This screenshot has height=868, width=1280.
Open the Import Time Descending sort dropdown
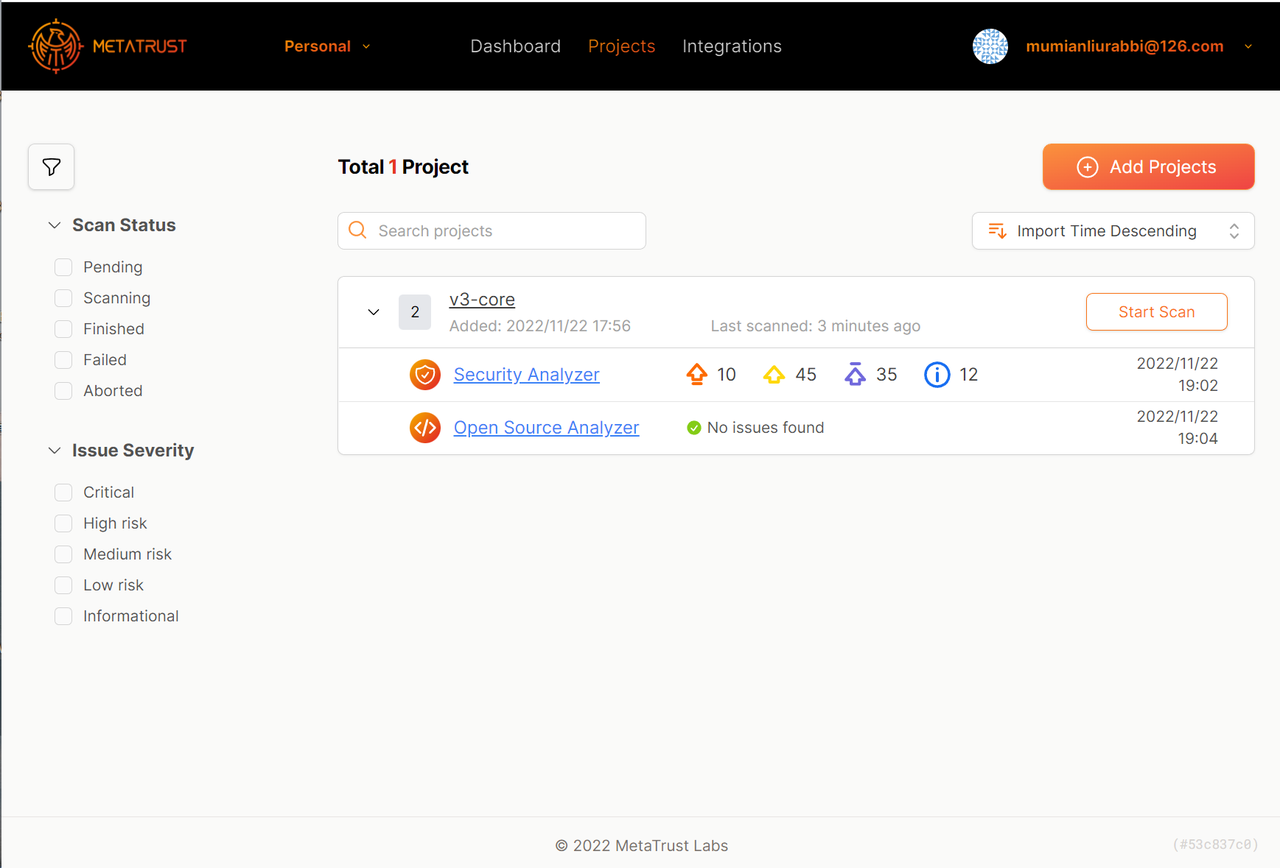click(x=1113, y=231)
